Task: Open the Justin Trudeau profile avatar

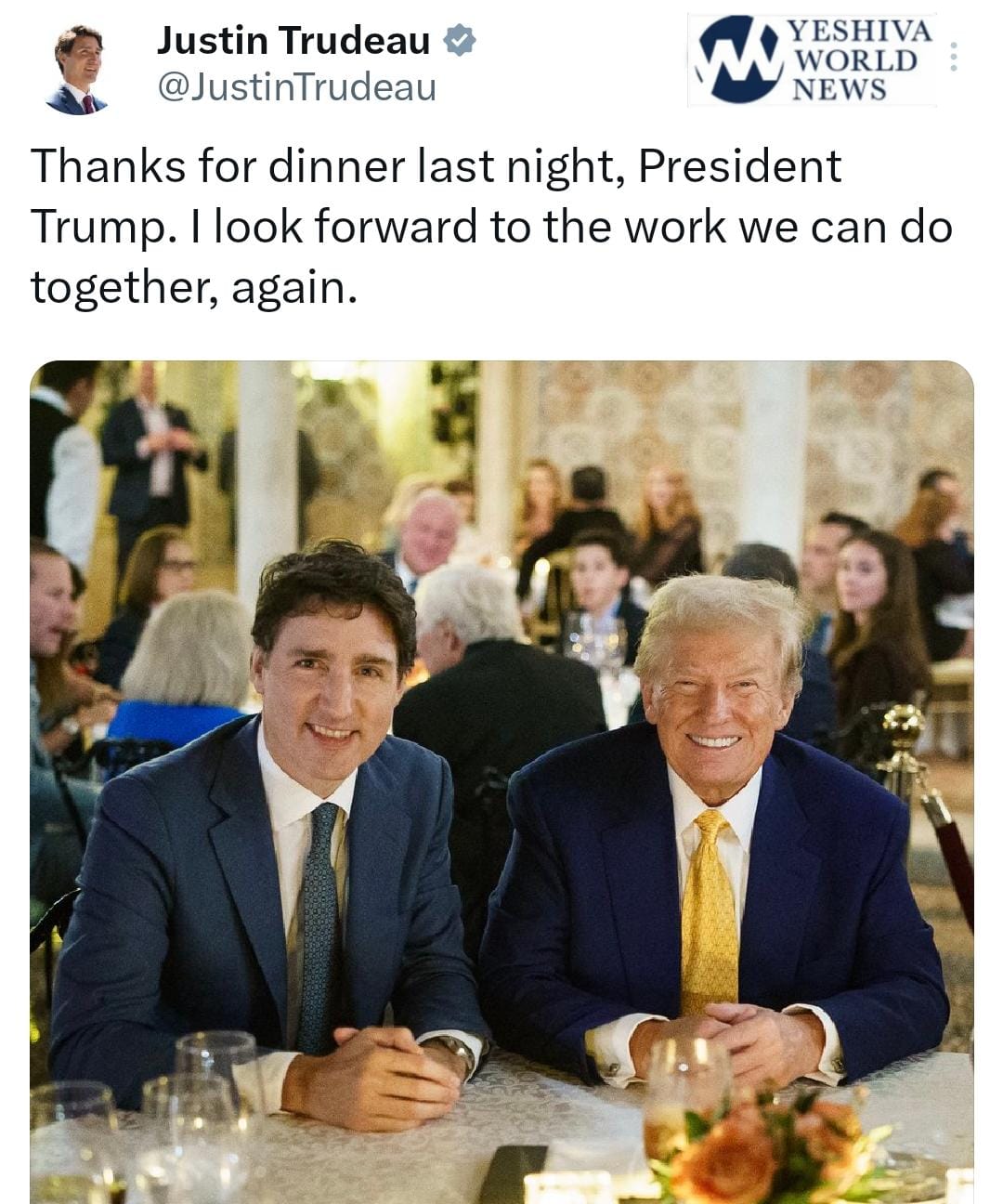Action: (76, 71)
